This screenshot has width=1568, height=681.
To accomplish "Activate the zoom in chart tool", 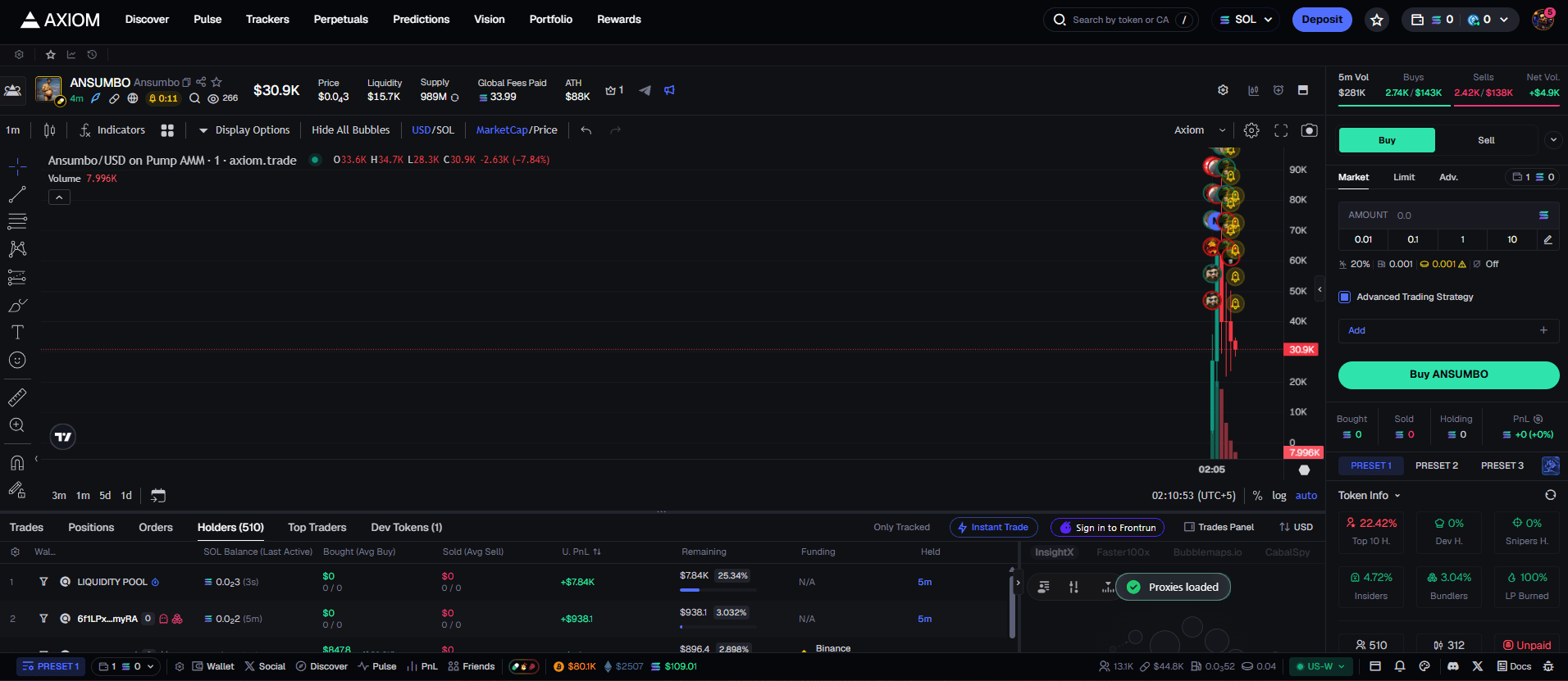I will pos(17,424).
